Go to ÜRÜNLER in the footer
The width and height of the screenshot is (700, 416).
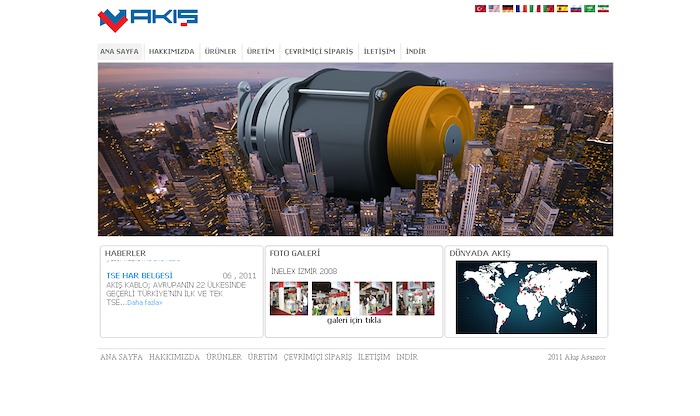[x=224, y=357]
